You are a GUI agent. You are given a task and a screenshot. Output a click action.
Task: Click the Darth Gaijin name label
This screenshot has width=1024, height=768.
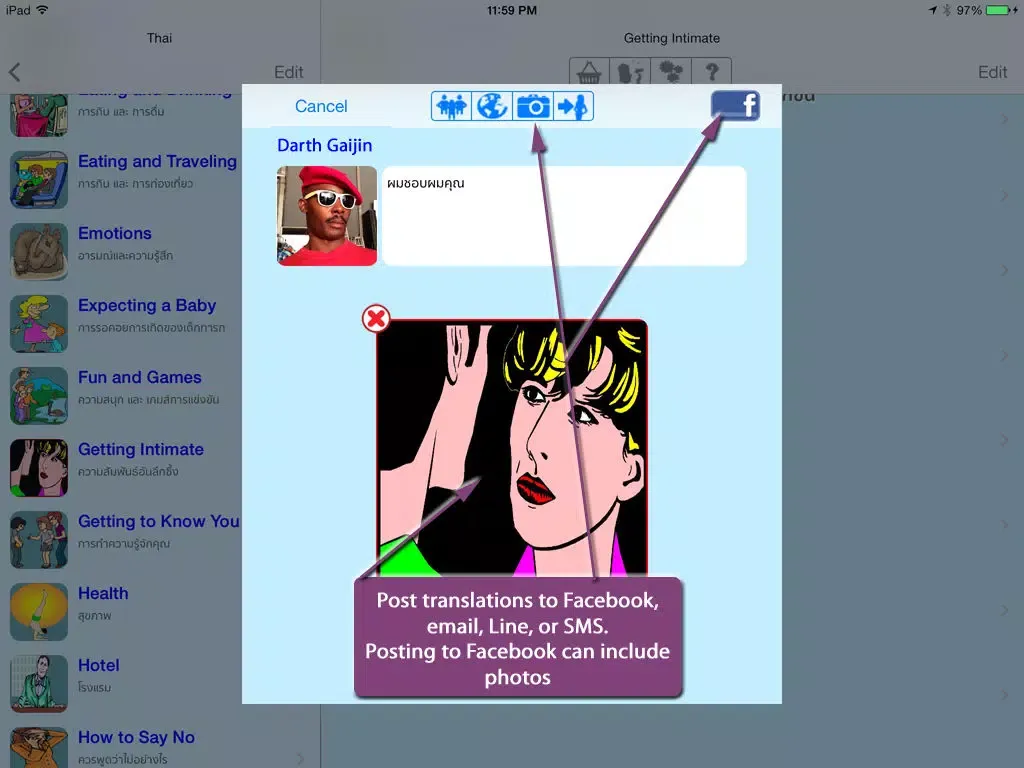click(x=325, y=145)
